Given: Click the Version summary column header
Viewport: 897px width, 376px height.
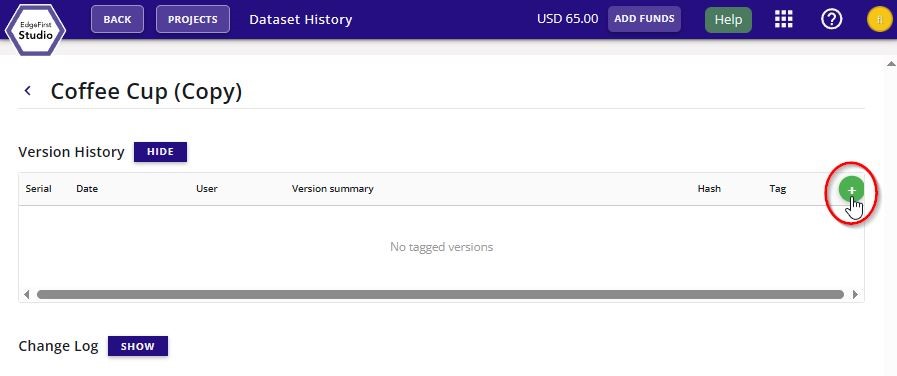Looking at the screenshot, I should coord(332,188).
